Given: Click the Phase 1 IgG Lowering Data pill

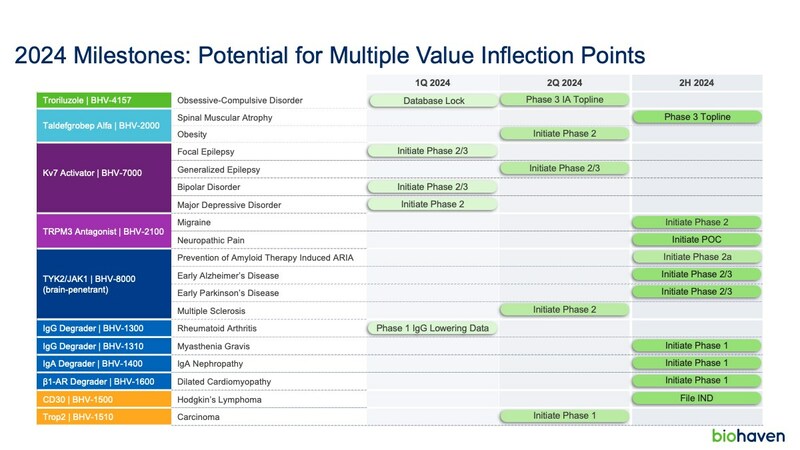Looking at the screenshot, I should pyautogui.click(x=433, y=327).
